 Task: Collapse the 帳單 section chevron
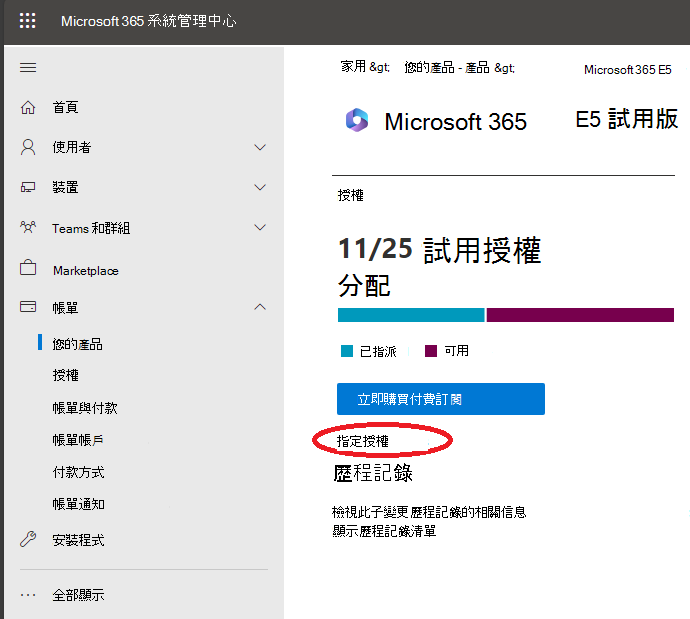pyautogui.click(x=260, y=307)
